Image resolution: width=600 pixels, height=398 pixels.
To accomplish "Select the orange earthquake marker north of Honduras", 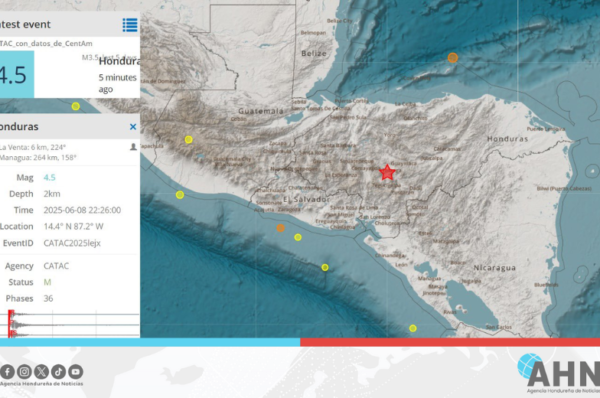I will (x=453, y=58).
